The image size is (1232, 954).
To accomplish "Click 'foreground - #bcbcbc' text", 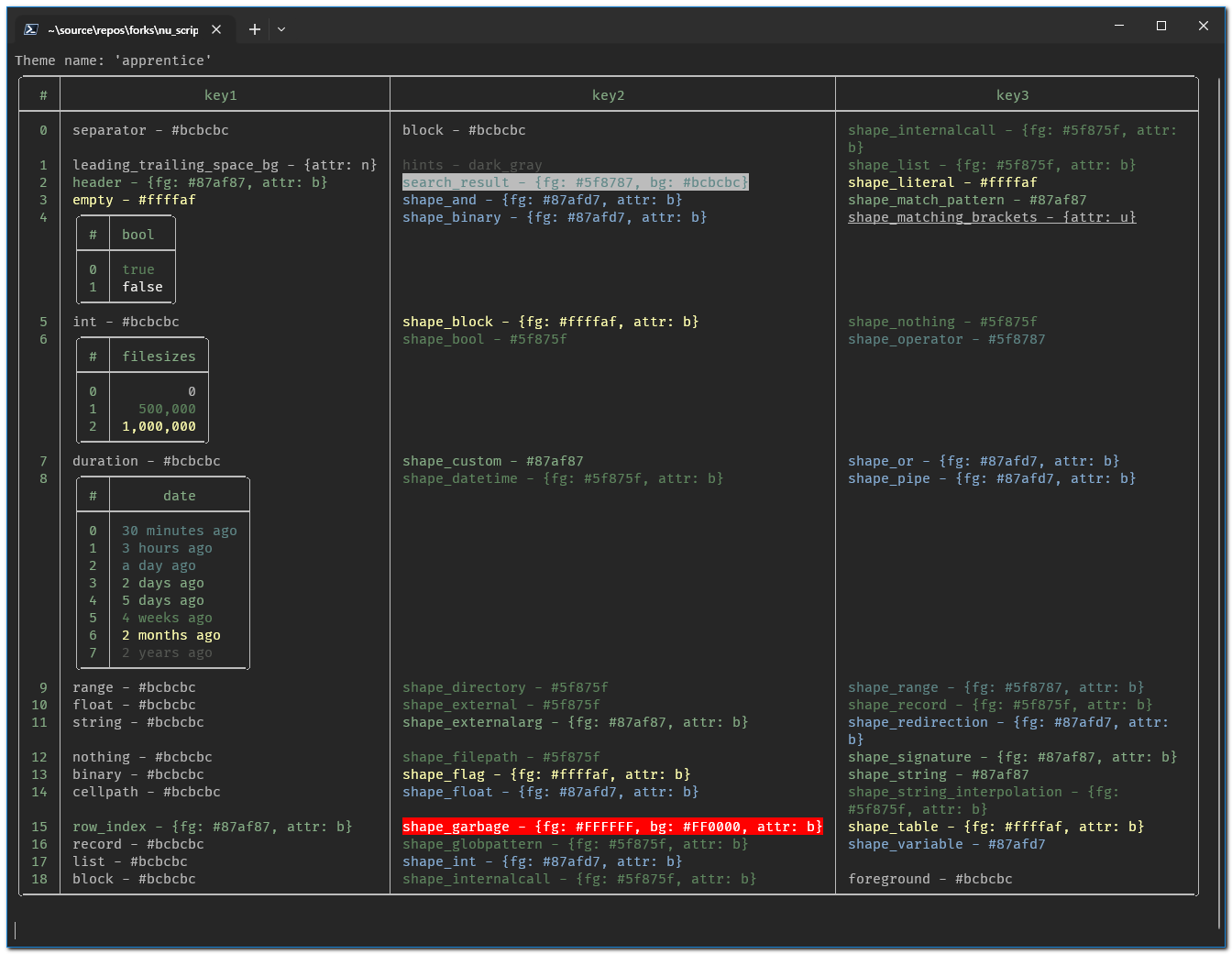I will (930, 879).
